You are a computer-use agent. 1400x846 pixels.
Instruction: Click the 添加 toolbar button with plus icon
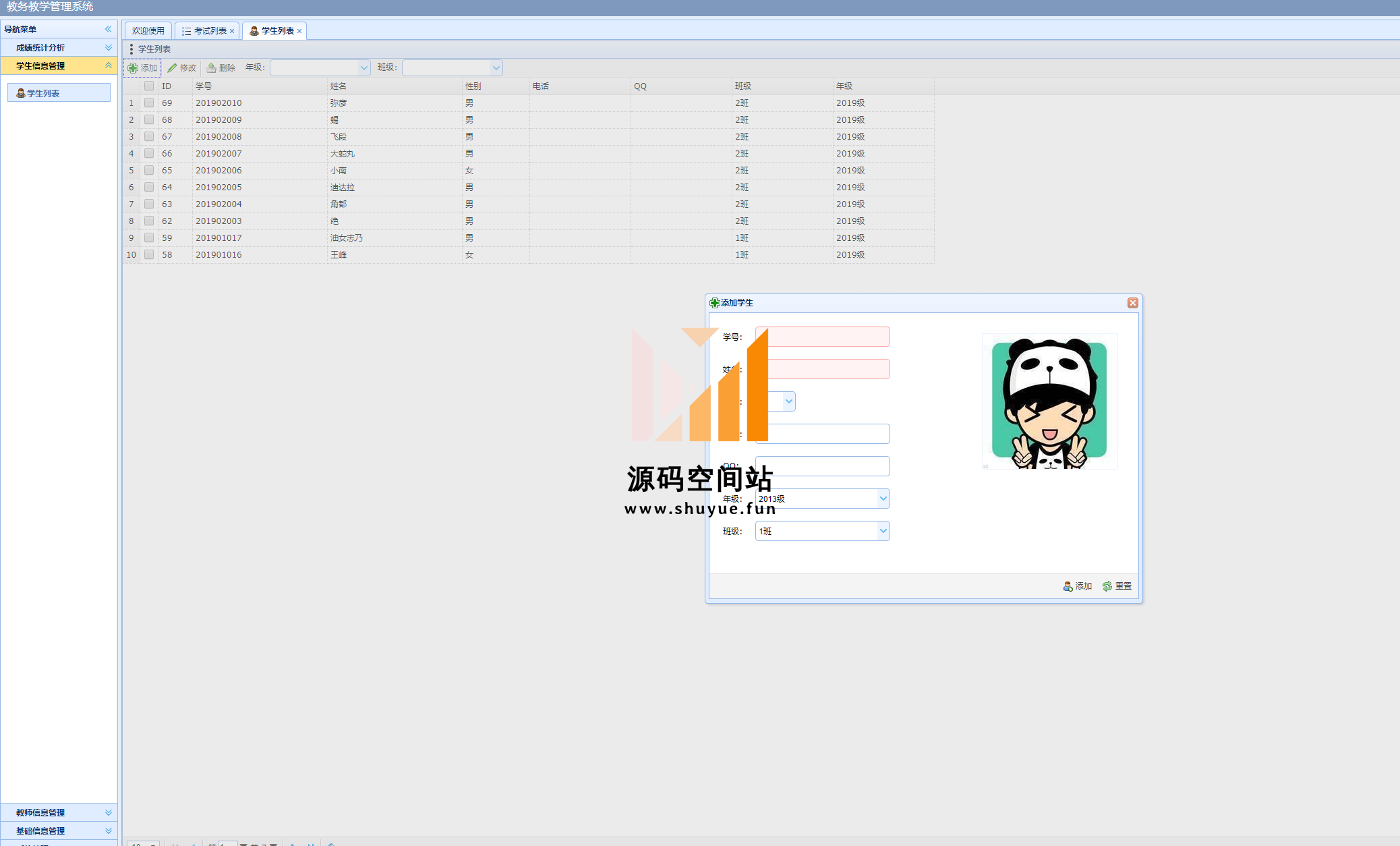click(x=142, y=68)
